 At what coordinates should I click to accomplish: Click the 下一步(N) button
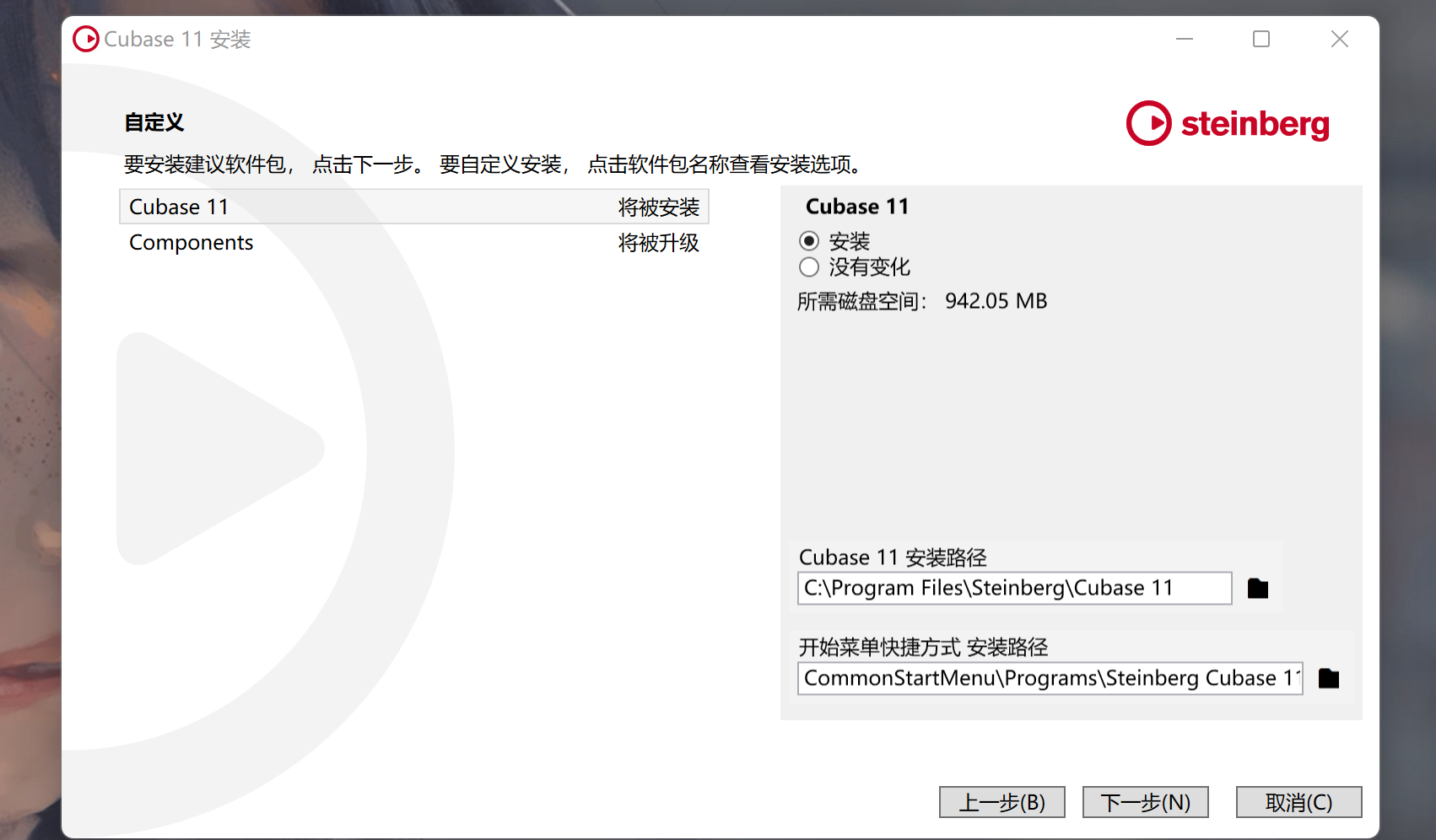(1145, 802)
